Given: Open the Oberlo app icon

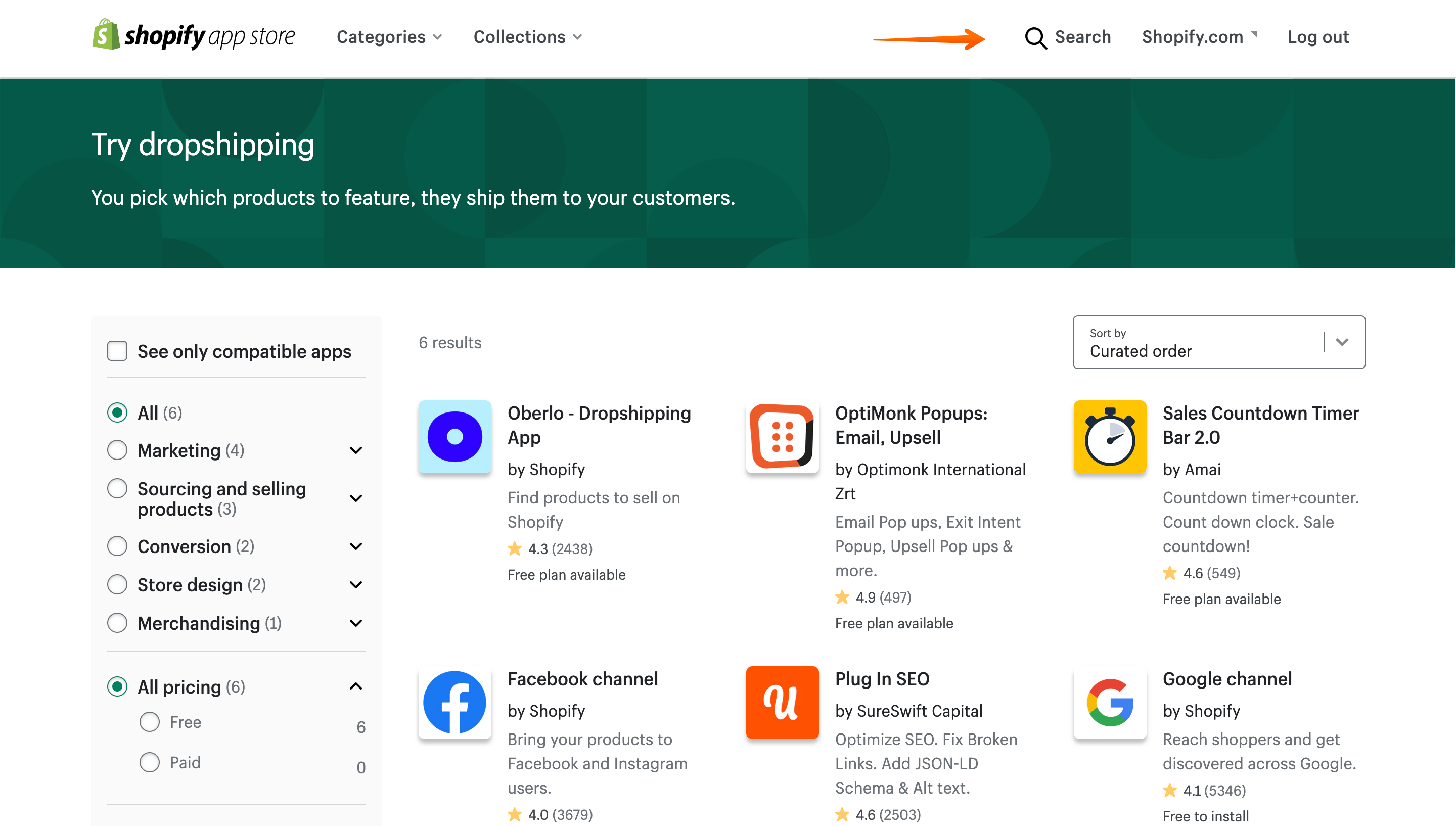Looking at the screenshot, I should [454, 436].
